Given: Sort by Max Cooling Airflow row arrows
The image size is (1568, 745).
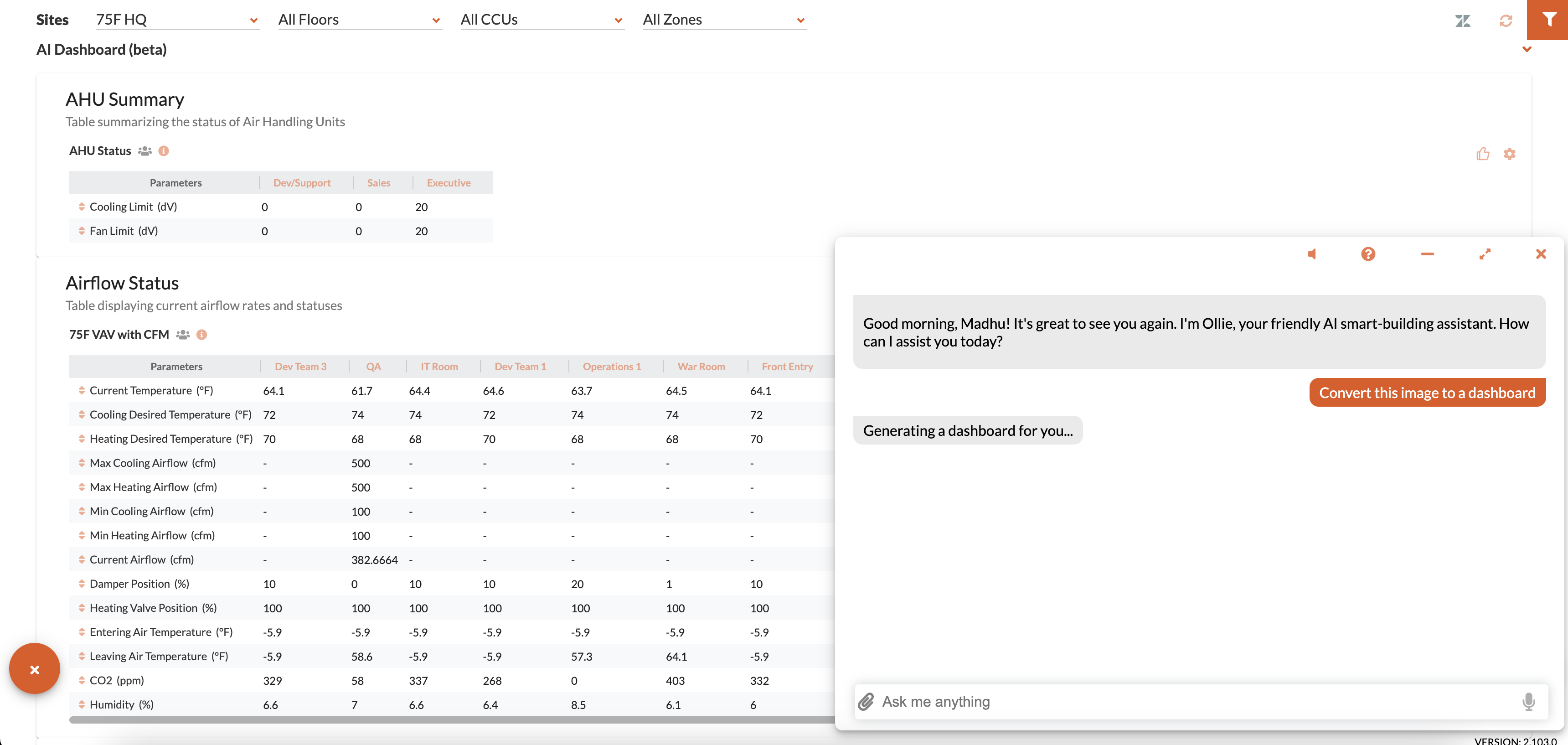Looking at the screenshot, I should point(82,463).
